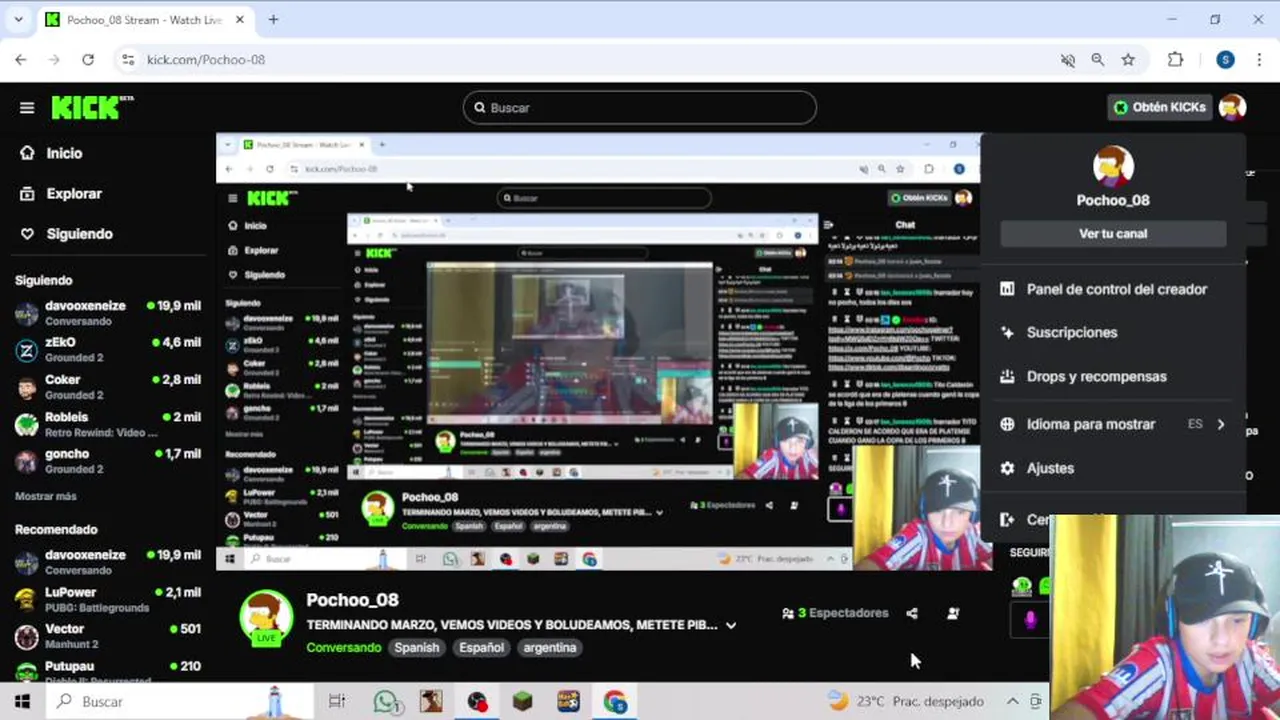Open Suscripciones menu entry
This screenshot has height=720, width=1280.
click(x=1072, y=332)
